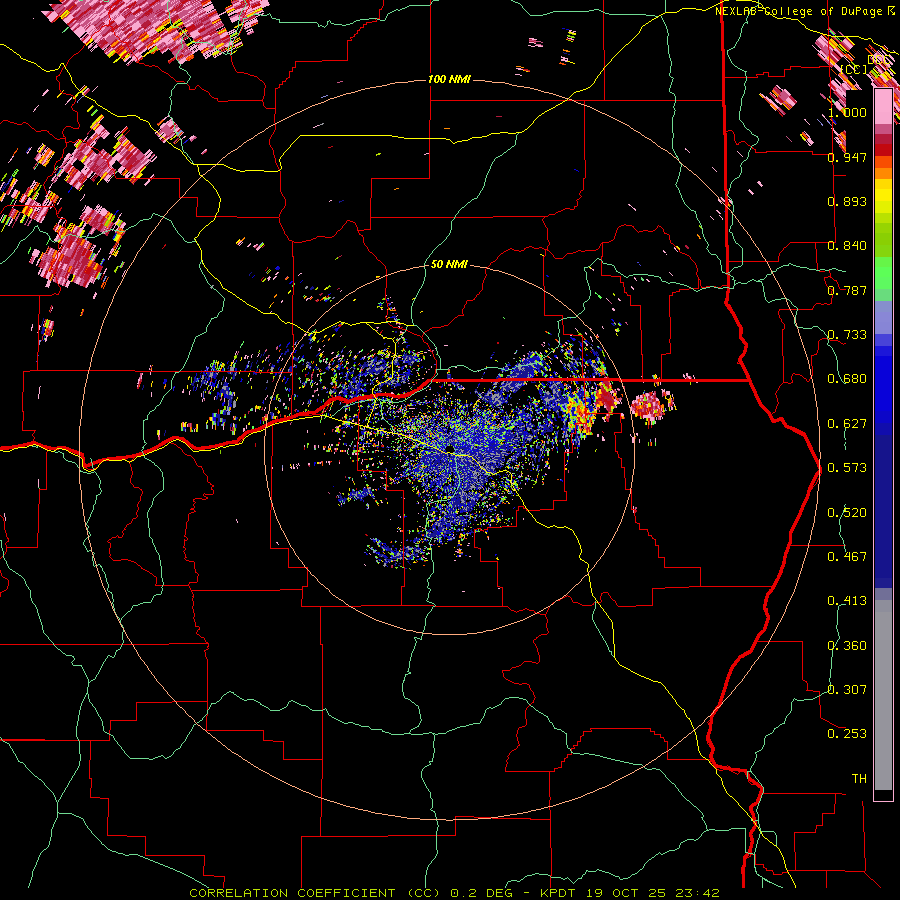Click the 1.000 color scale value
Screen dimensions: 900x900
pos(847,112)
